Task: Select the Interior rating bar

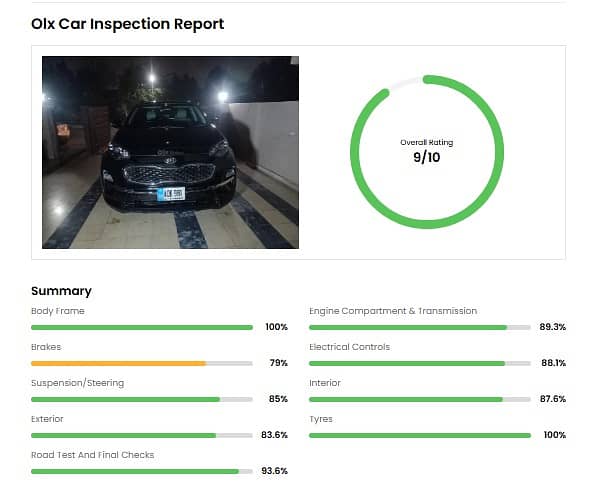Action: (419, 399)
